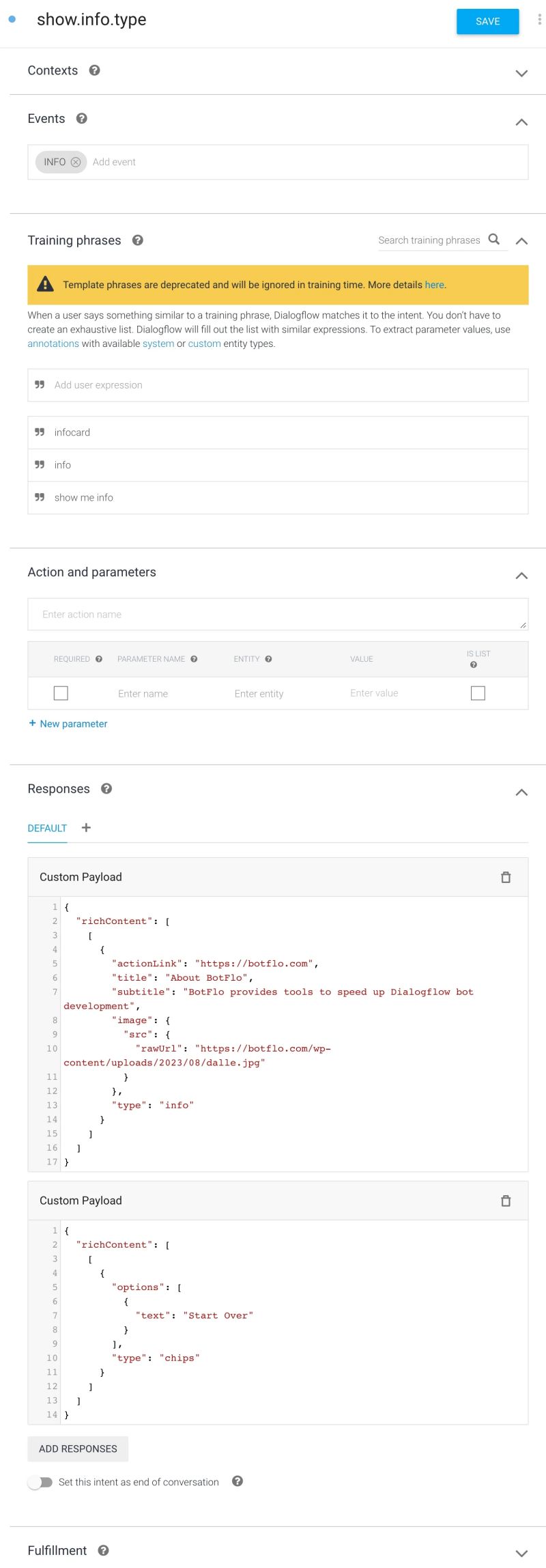The image size is (546, 1568).
Task: Remove the INFO event chip
Action: [x=76, y=162]
